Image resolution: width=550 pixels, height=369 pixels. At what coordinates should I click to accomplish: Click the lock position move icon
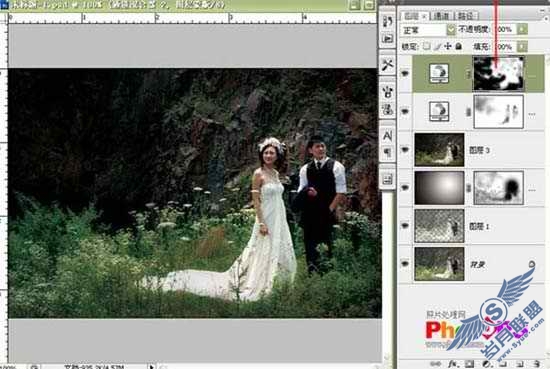click(x=448, y=46)
